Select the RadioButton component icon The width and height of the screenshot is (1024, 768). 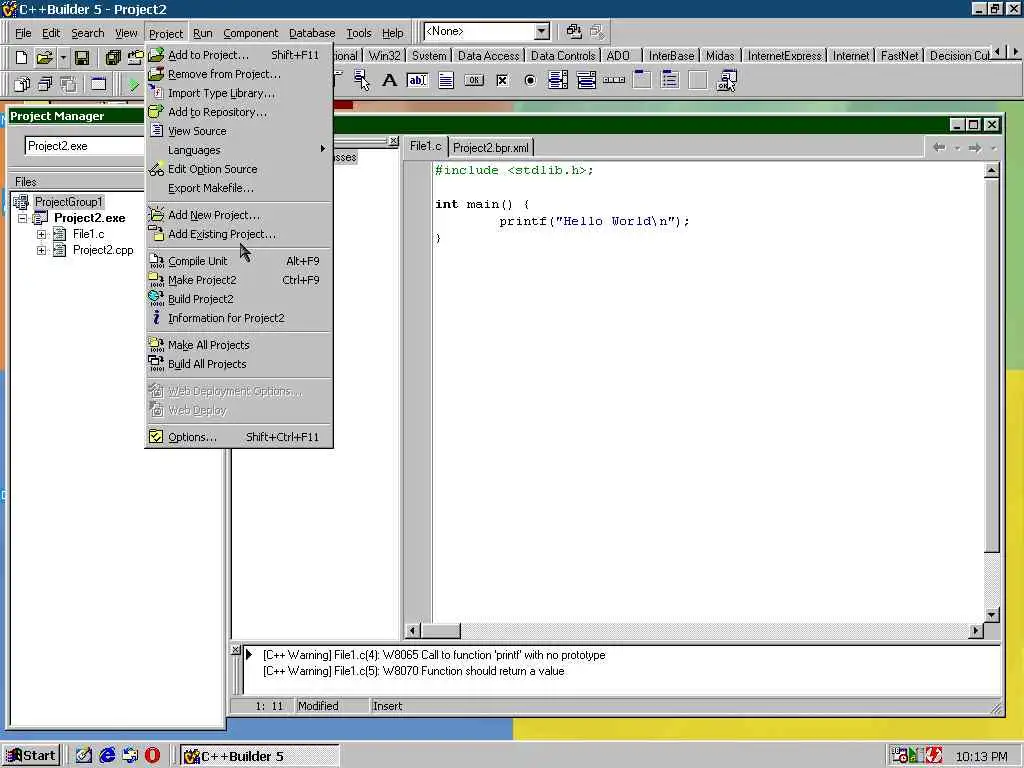pyautogui.click(x=530, y=80)
